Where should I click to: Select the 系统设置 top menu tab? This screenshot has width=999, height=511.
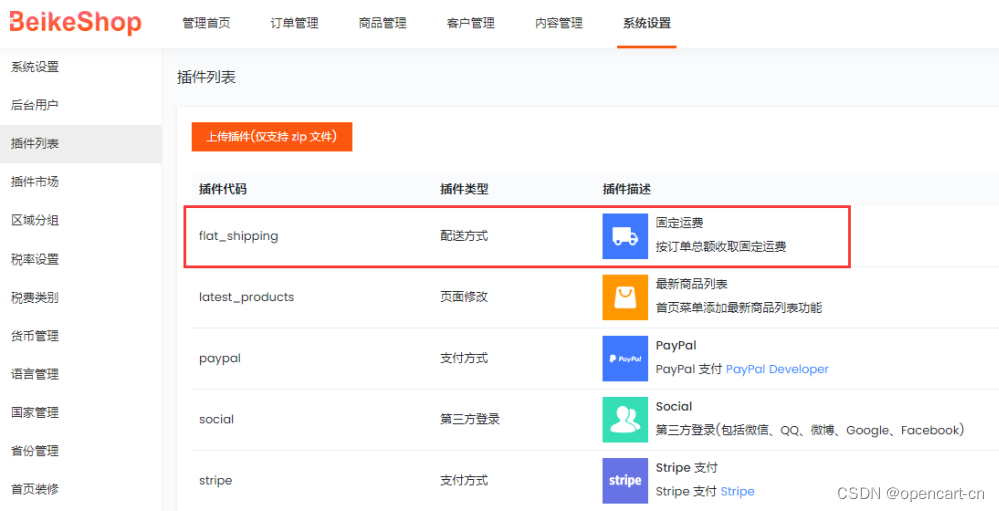click(x=647, y=24)
